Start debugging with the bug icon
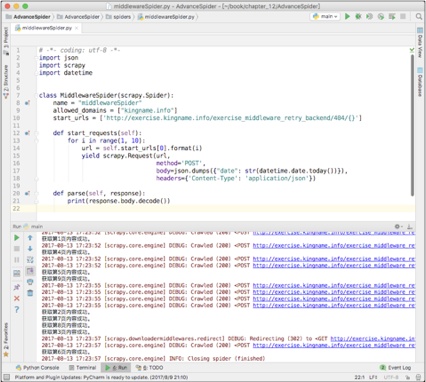Screen dimensions: 426x382 pyautogui.click(x=358, y=16)
